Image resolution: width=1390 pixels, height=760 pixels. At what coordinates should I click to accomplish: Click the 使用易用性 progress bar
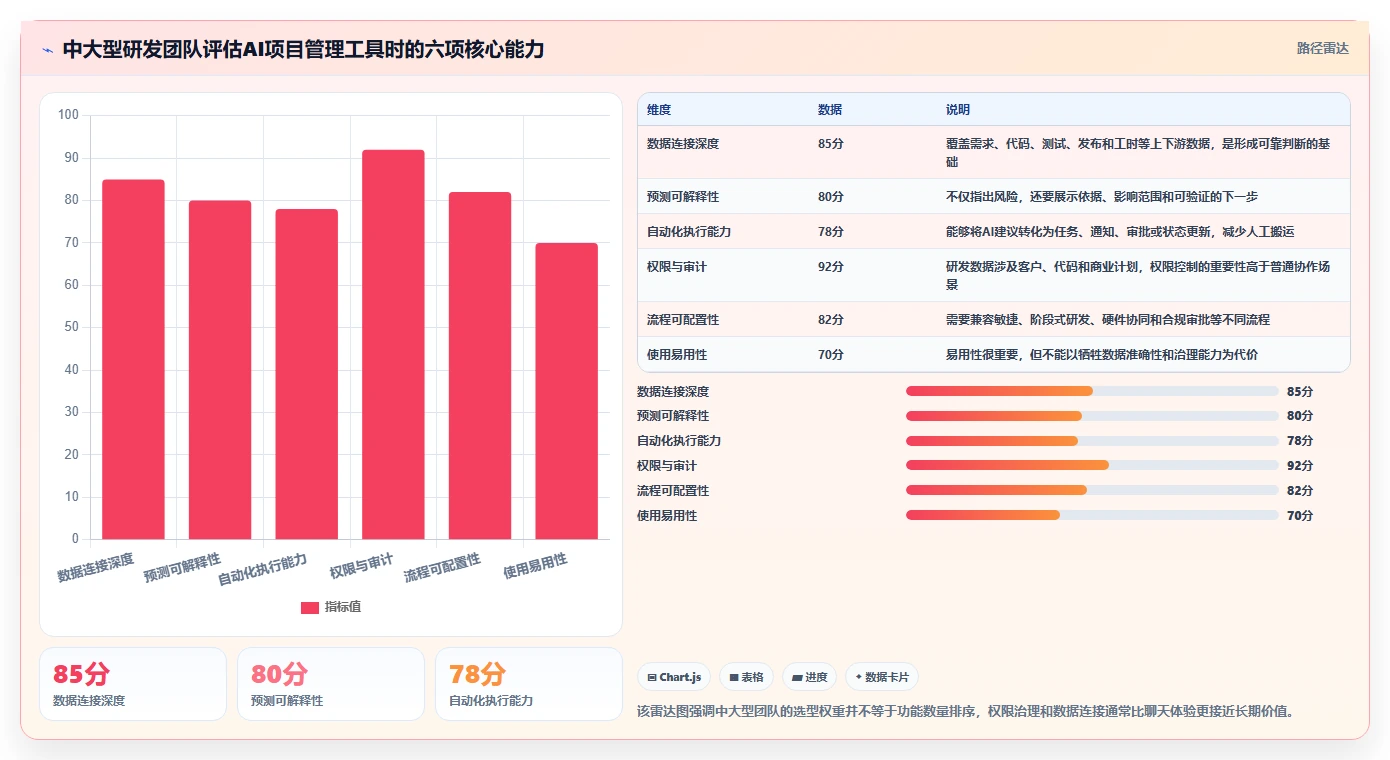[1092, 515]
